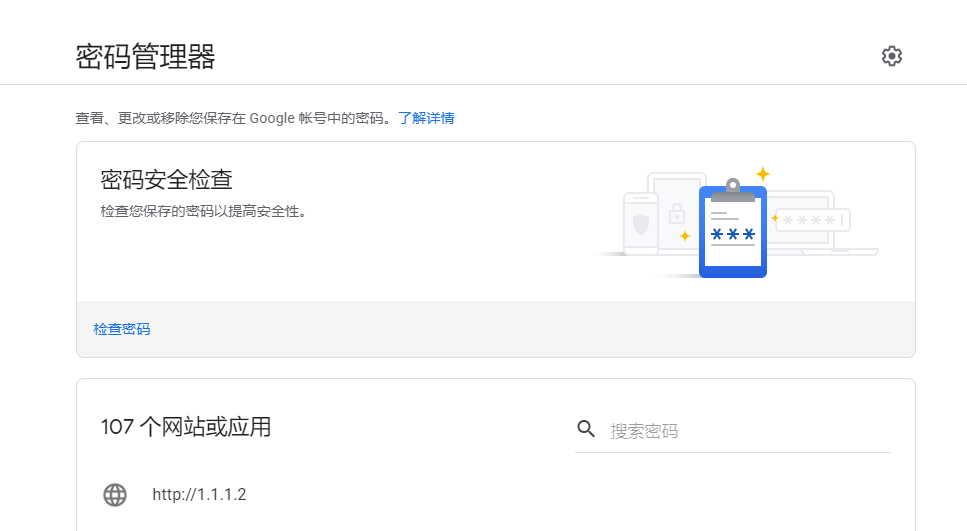Click the globe icon beside http://1.1.1.2

[x=115, y=495]
